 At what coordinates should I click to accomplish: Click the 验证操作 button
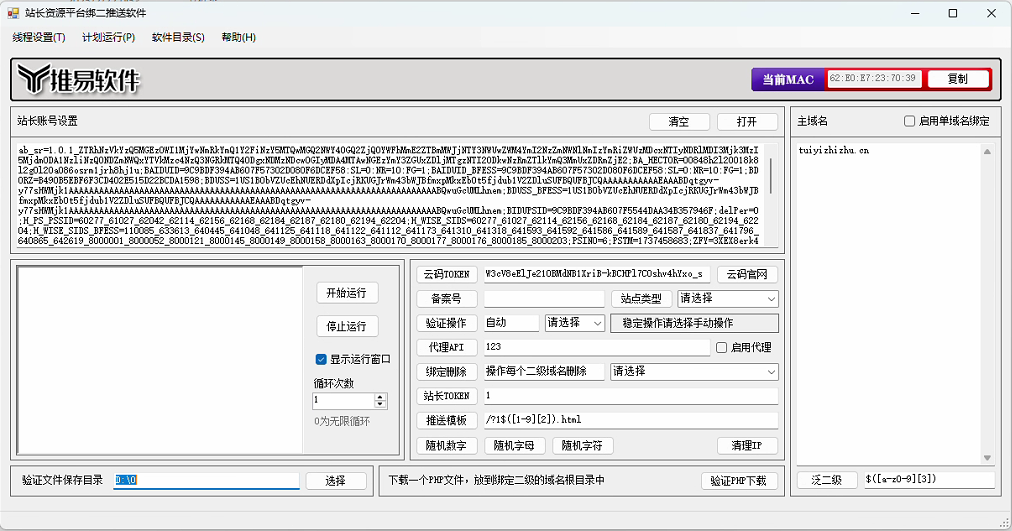pos(447,323)
